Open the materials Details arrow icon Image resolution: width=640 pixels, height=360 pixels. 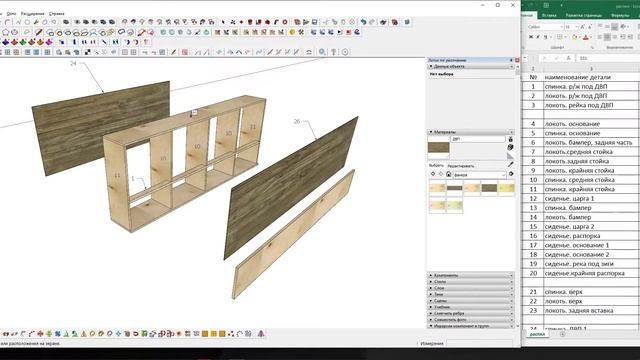[510, 174]
